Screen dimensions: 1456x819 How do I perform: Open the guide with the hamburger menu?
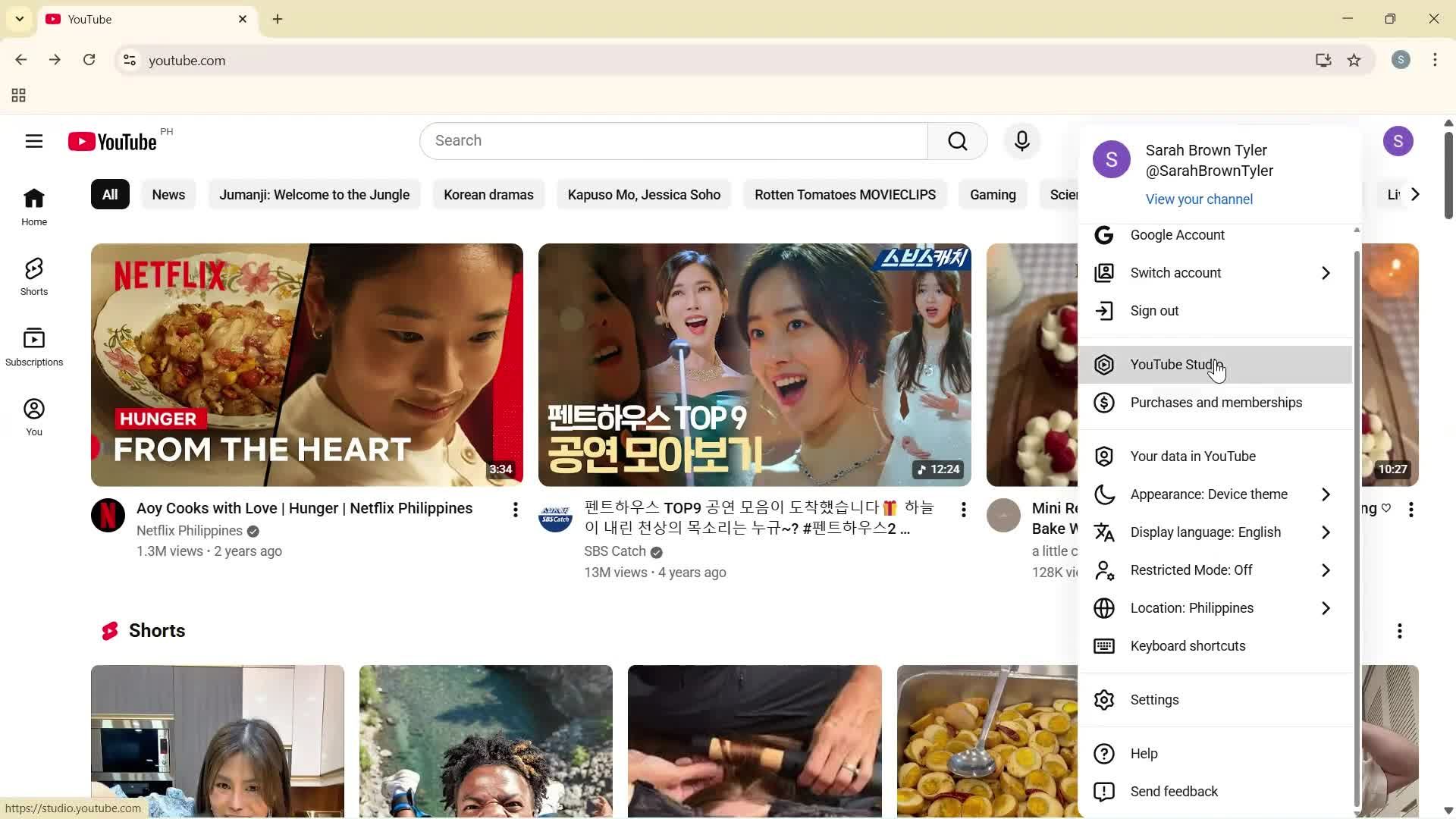coord(33,141)
